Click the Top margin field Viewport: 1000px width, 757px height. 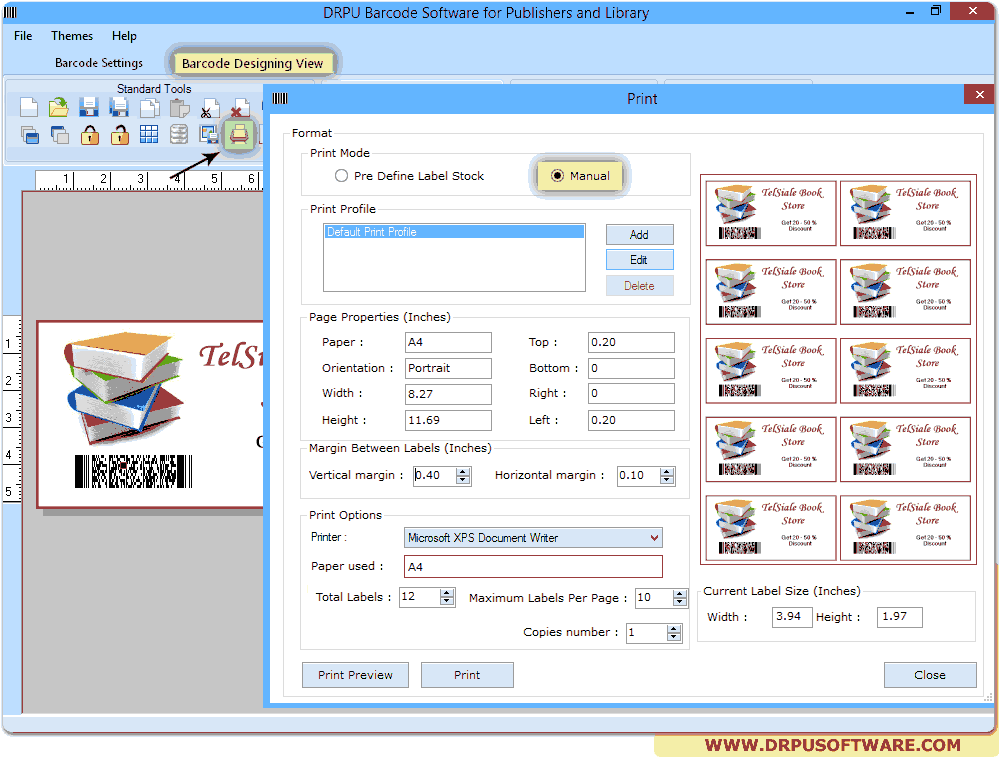coord(631,342)
